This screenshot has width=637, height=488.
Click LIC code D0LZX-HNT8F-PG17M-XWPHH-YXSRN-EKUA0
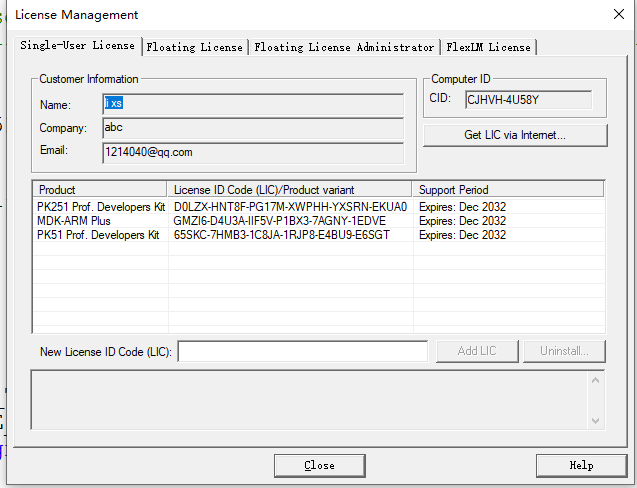click(290, 207)
